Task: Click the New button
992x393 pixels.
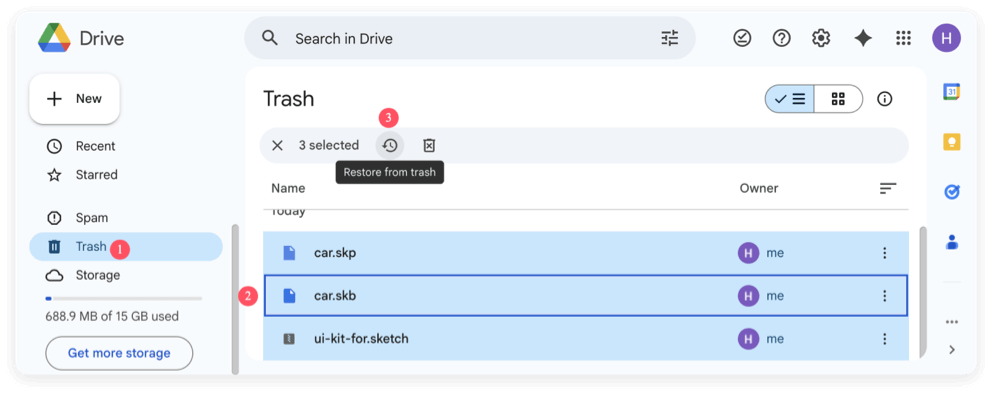Action: click(75, 99)
